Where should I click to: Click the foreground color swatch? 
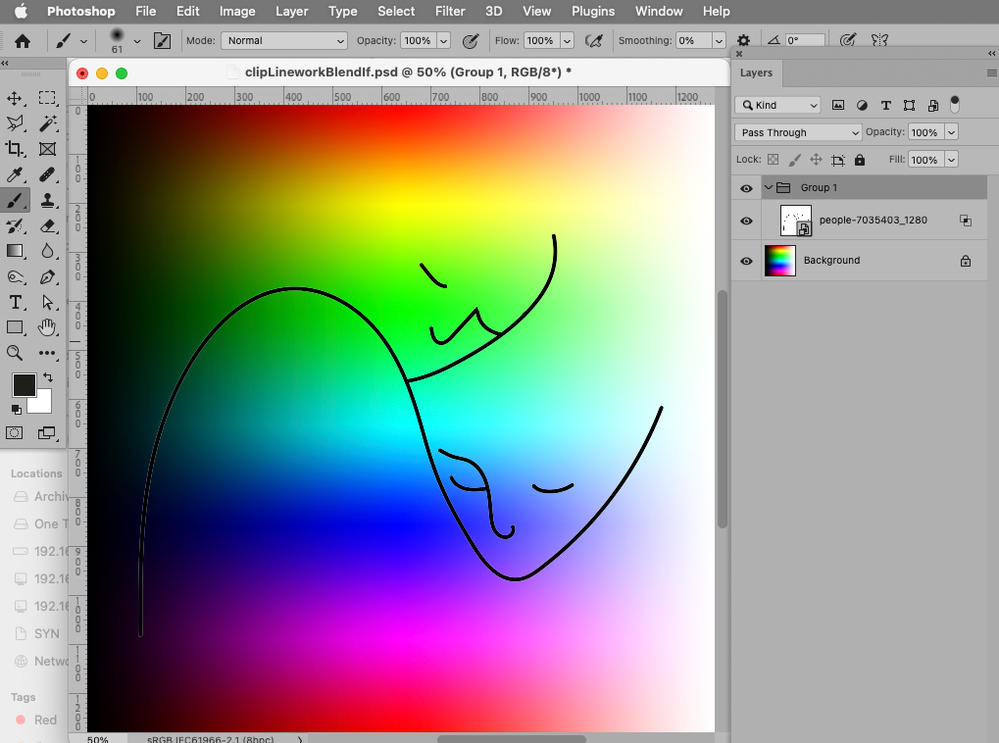pyautogui.click(x=24, y=385)
